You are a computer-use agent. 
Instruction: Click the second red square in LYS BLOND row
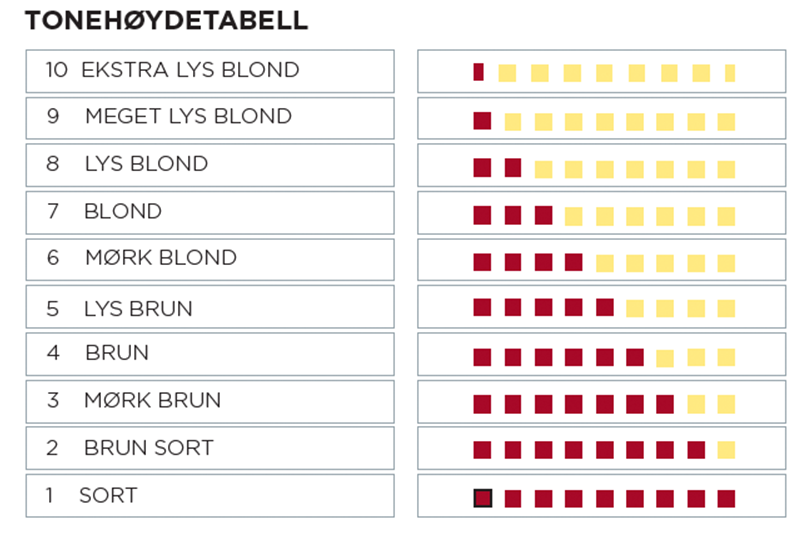tap(513, 167)
